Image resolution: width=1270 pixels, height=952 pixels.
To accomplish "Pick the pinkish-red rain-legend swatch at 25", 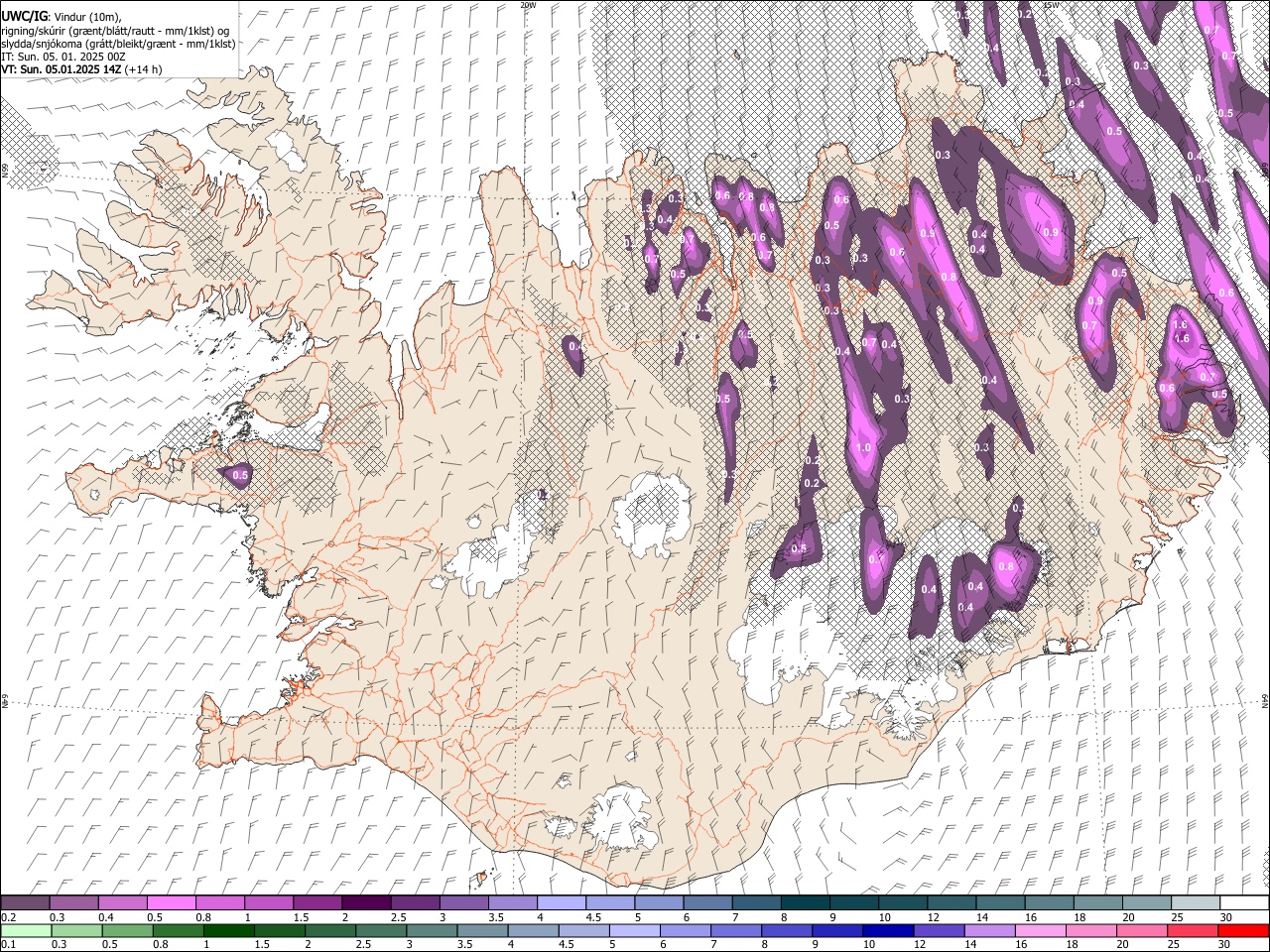I will (1192, 930).
